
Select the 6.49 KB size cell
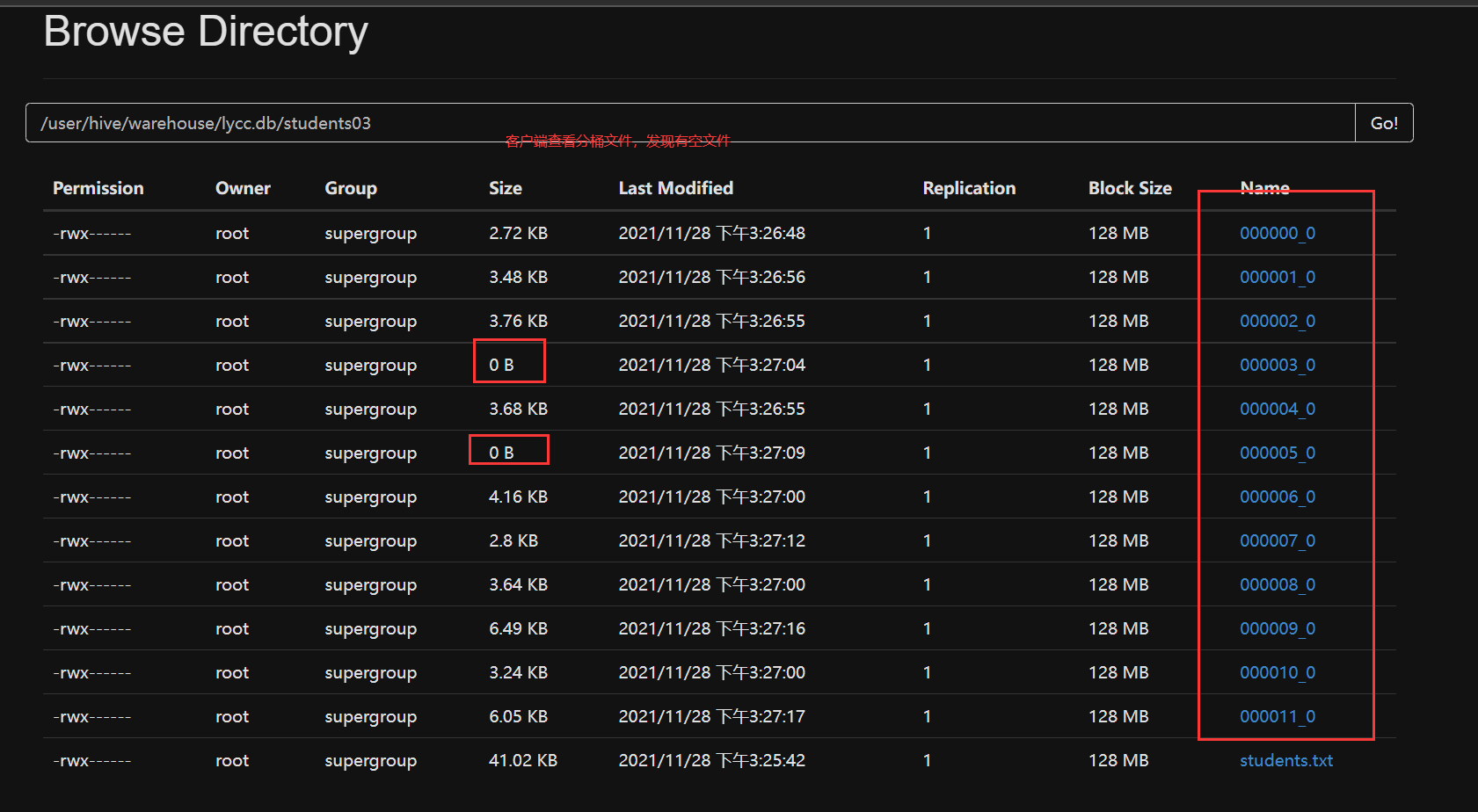coord(518,628)
